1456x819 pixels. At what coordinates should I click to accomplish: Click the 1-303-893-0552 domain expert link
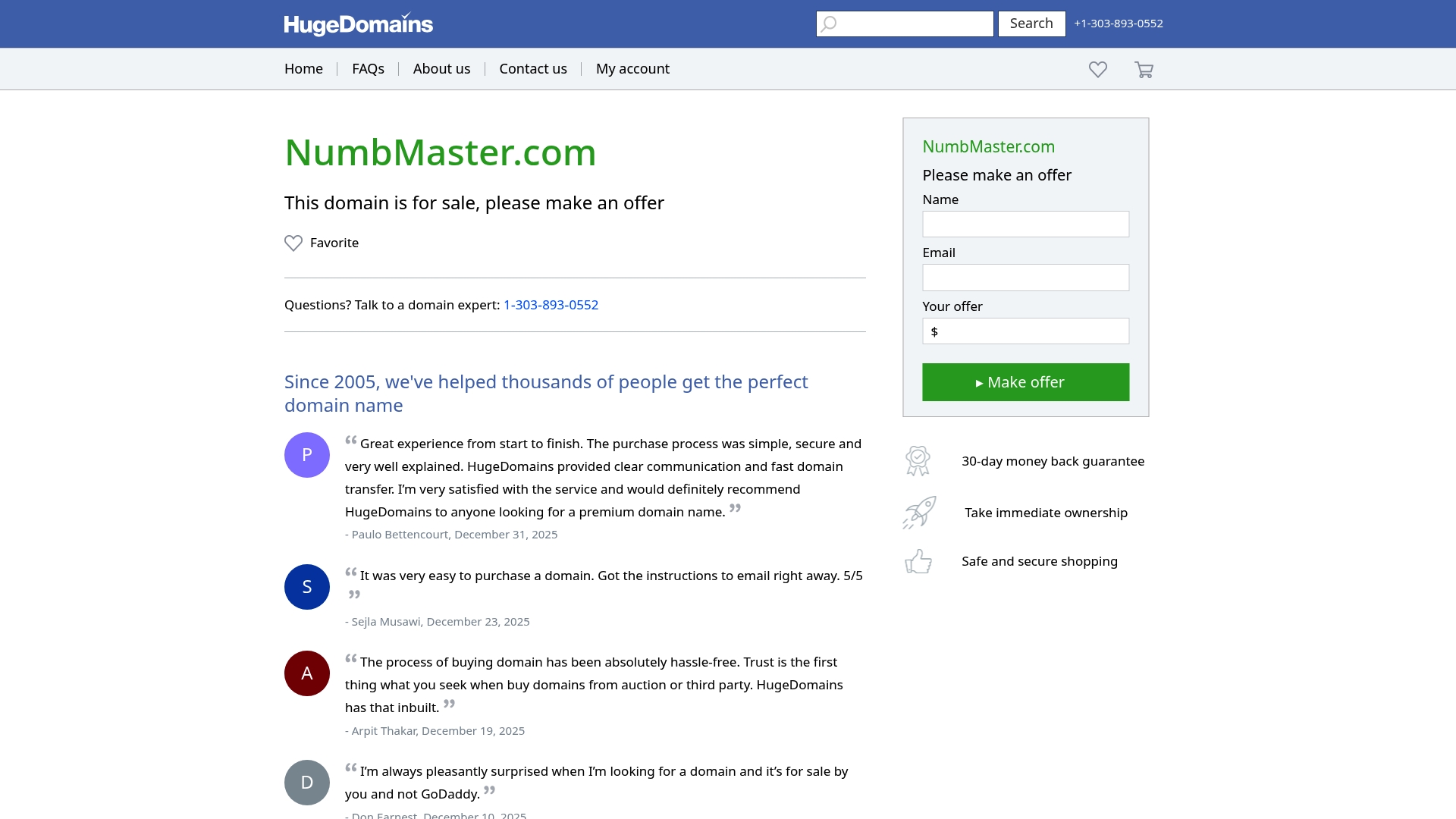(551, 305)
